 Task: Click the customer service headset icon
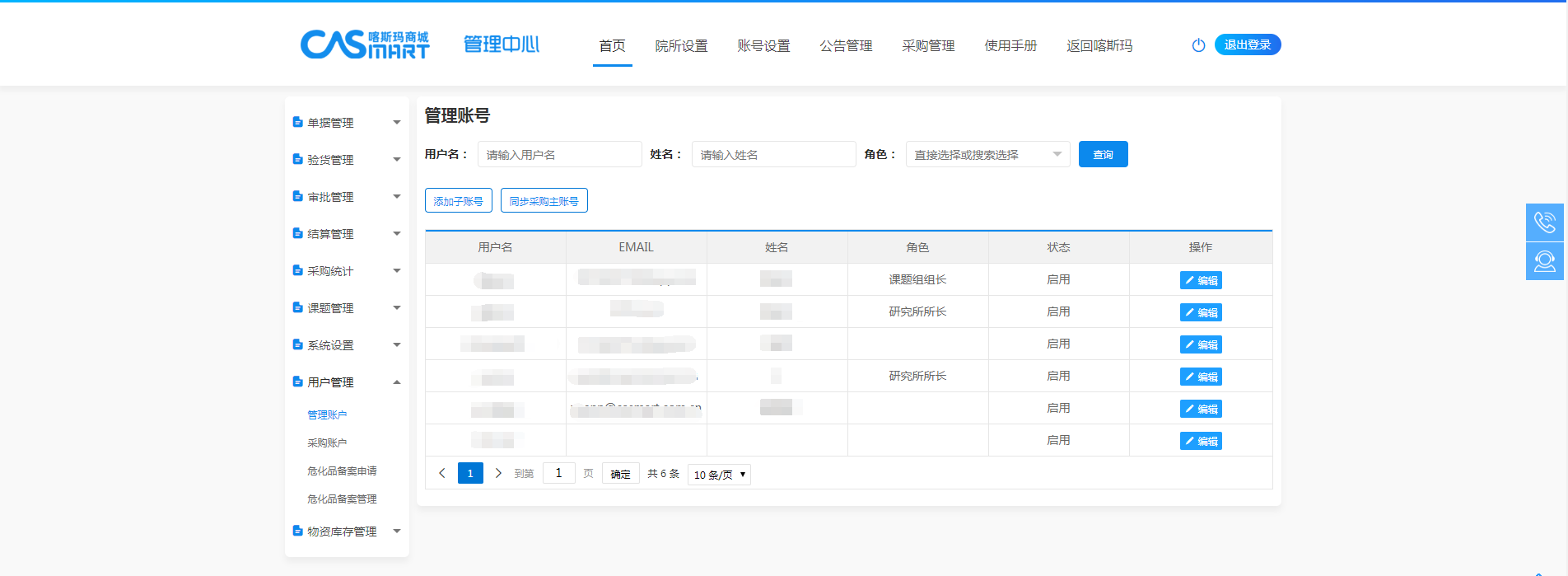pos(1544,261)
